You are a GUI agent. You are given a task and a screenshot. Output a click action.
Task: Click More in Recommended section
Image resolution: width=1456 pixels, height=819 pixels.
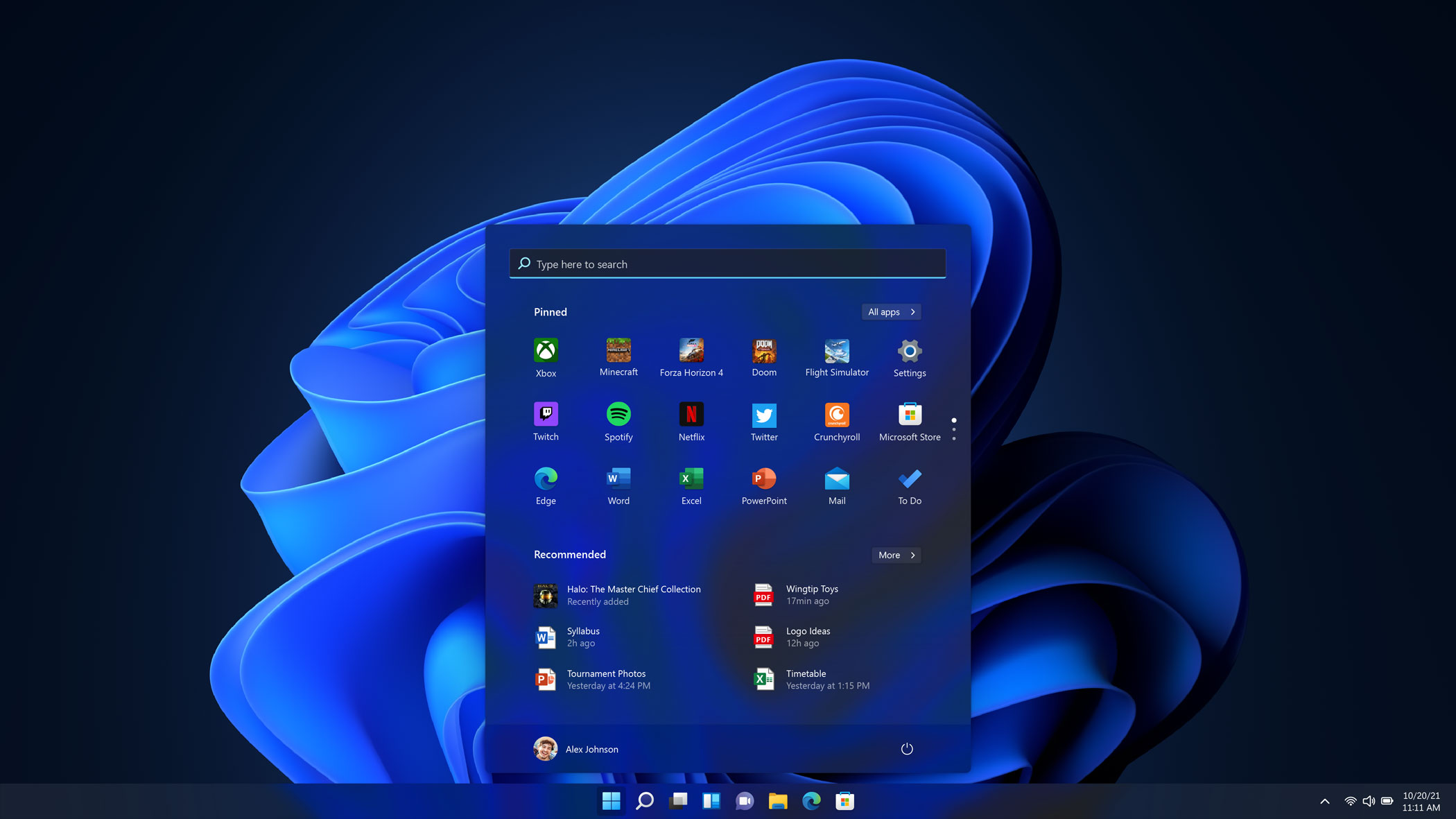(x=896, y=555)
